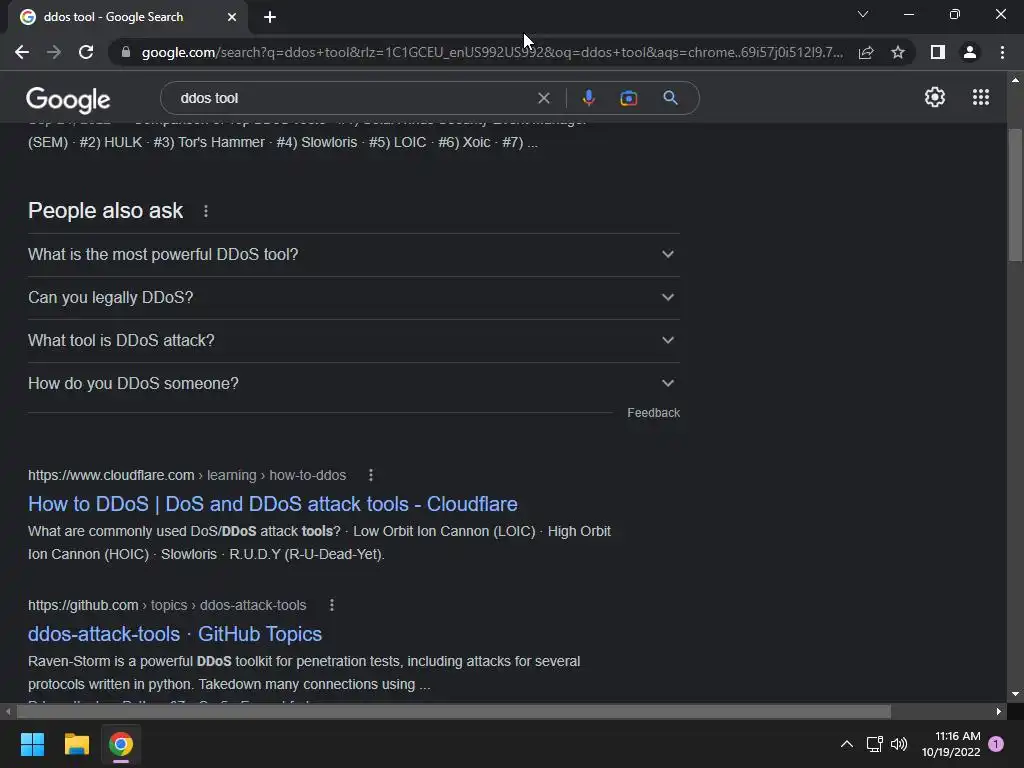This screenshot has height=768, width=1024.
Task: Click the Feedback link
Action: 654,413
